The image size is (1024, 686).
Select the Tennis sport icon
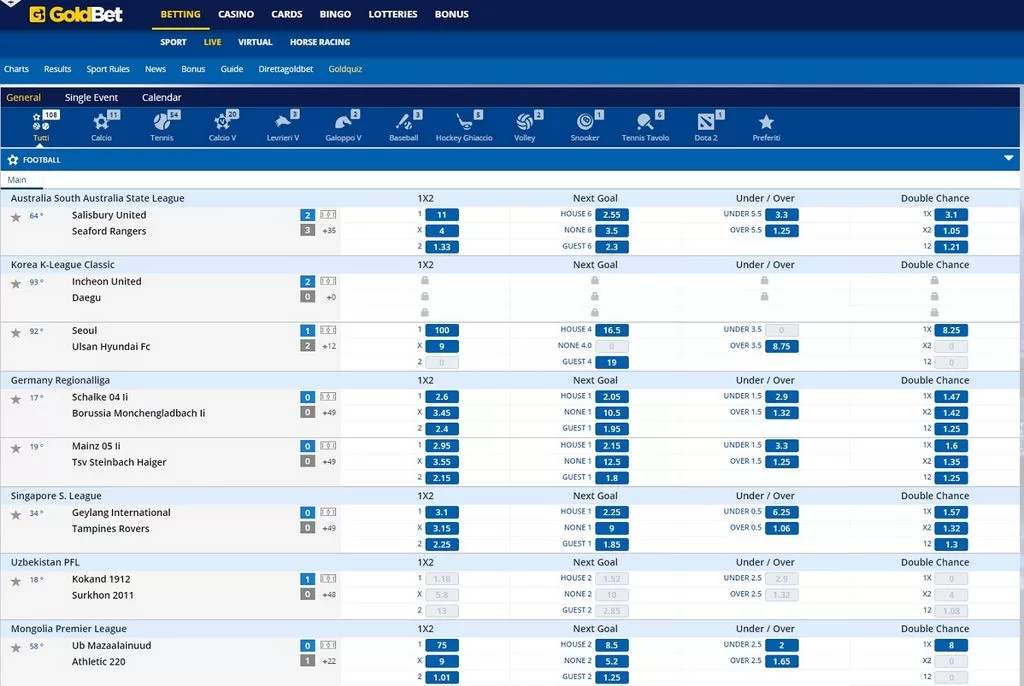[x=162, y=122]
